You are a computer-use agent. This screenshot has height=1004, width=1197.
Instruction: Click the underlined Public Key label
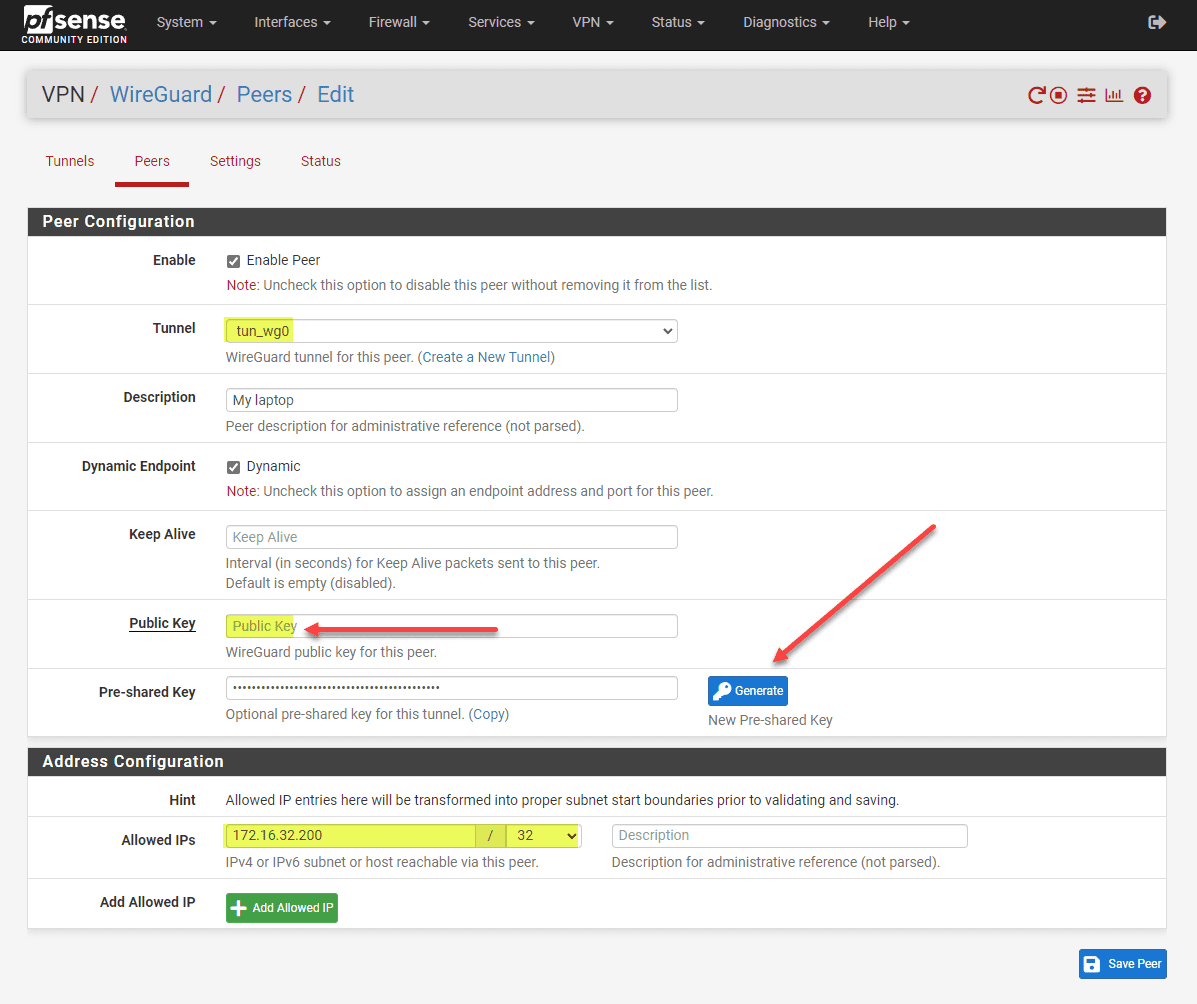(162, 623)
